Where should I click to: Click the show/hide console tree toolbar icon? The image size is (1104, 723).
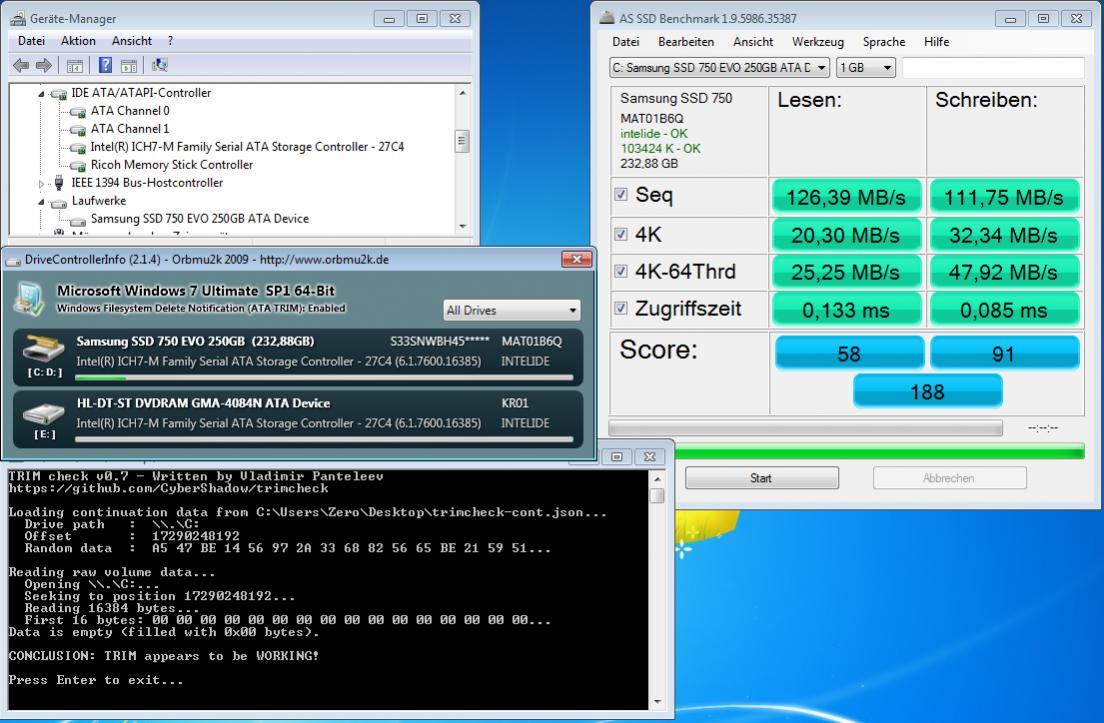[x=75, y=66]
